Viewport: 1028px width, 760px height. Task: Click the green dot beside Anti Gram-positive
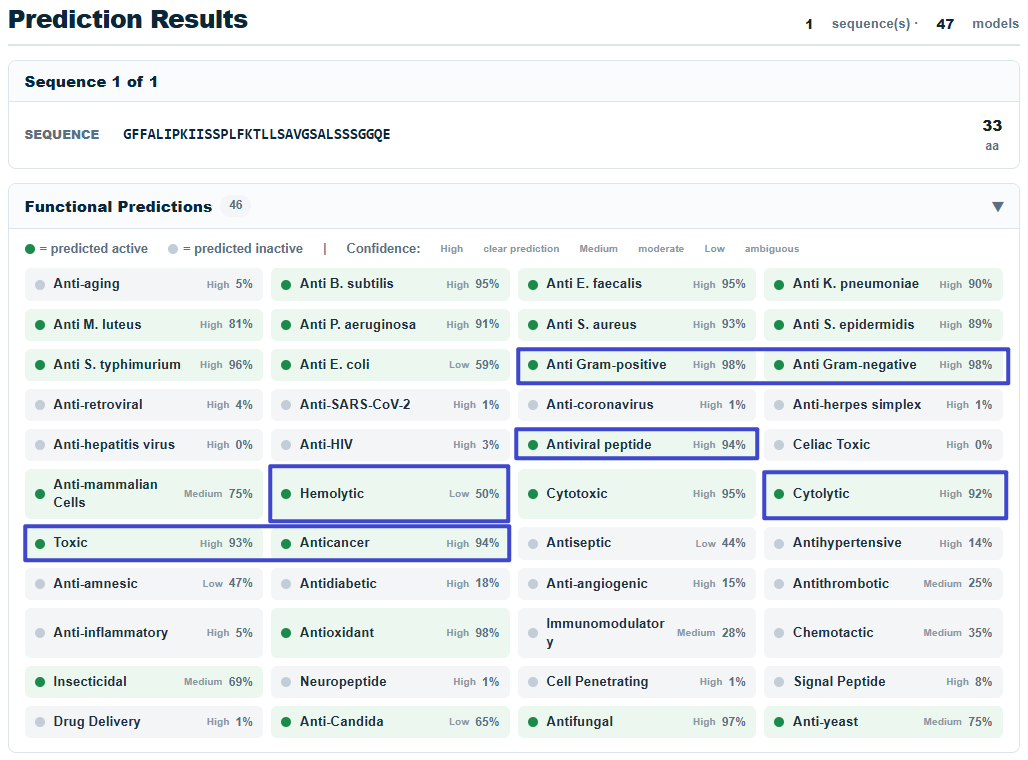(533, 365)
